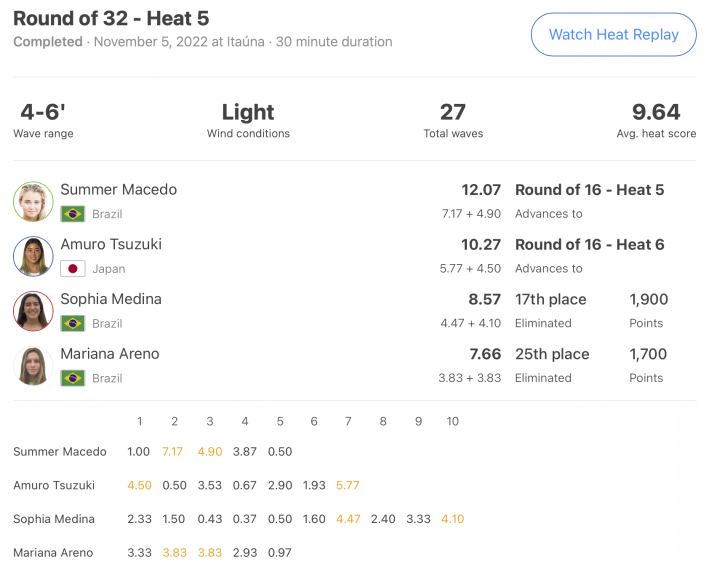Open Sophia Medina's profile photo

point(33,311)
